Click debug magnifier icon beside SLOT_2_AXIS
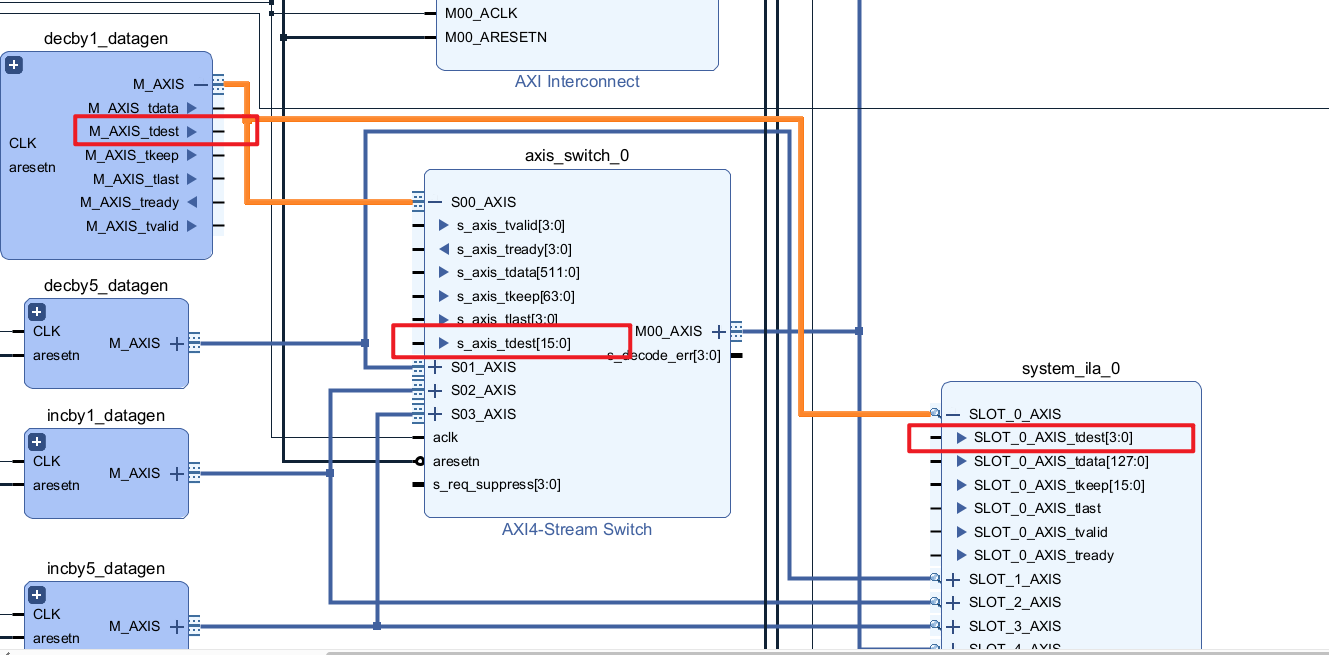Viewport: 1329px width, 655px height. 935,602
